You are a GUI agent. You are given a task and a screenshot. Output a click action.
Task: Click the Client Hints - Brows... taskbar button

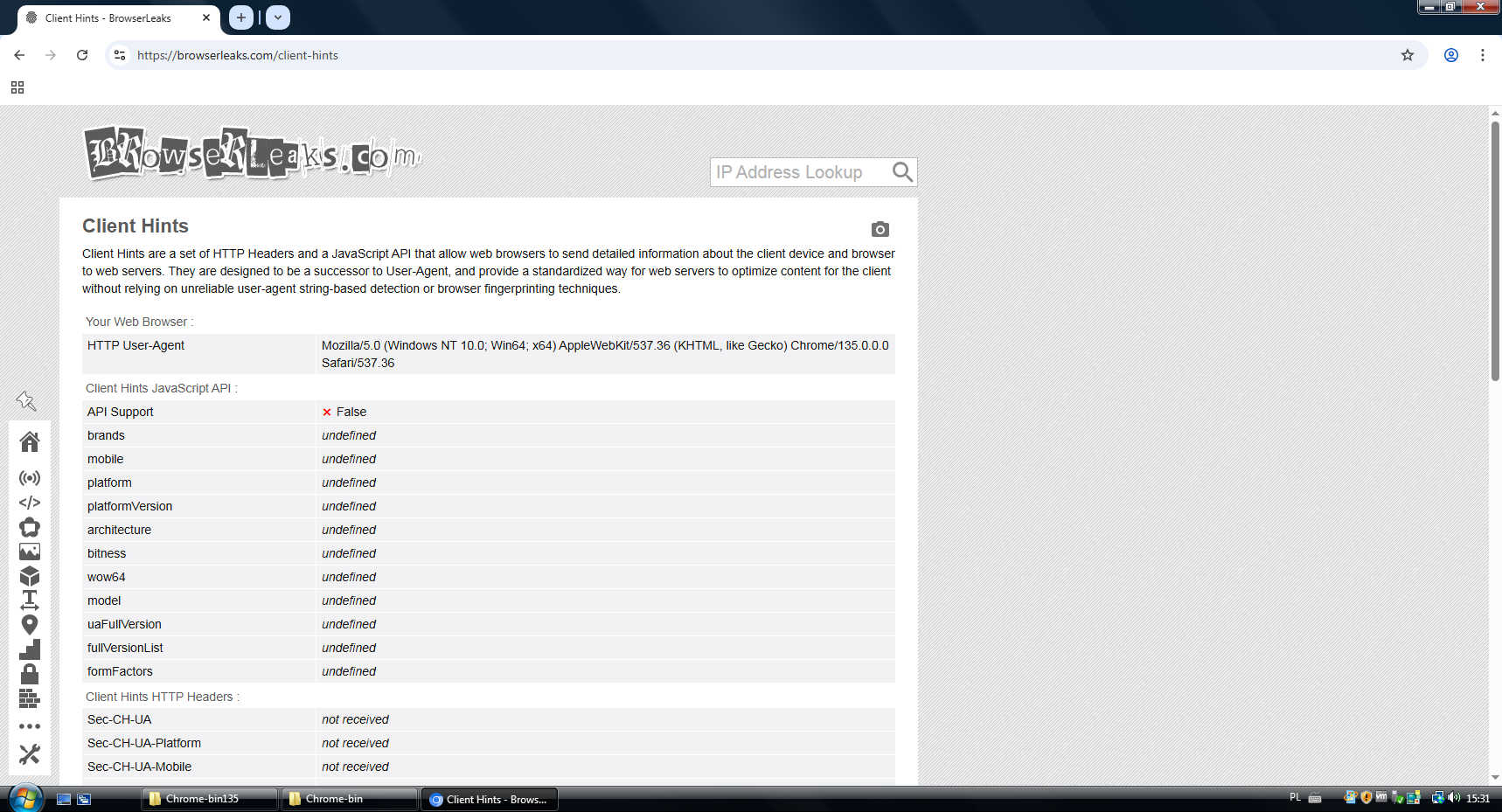coord(490,799)
